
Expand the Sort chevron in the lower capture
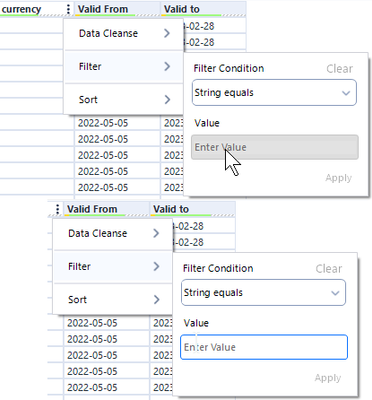(157, 299)
